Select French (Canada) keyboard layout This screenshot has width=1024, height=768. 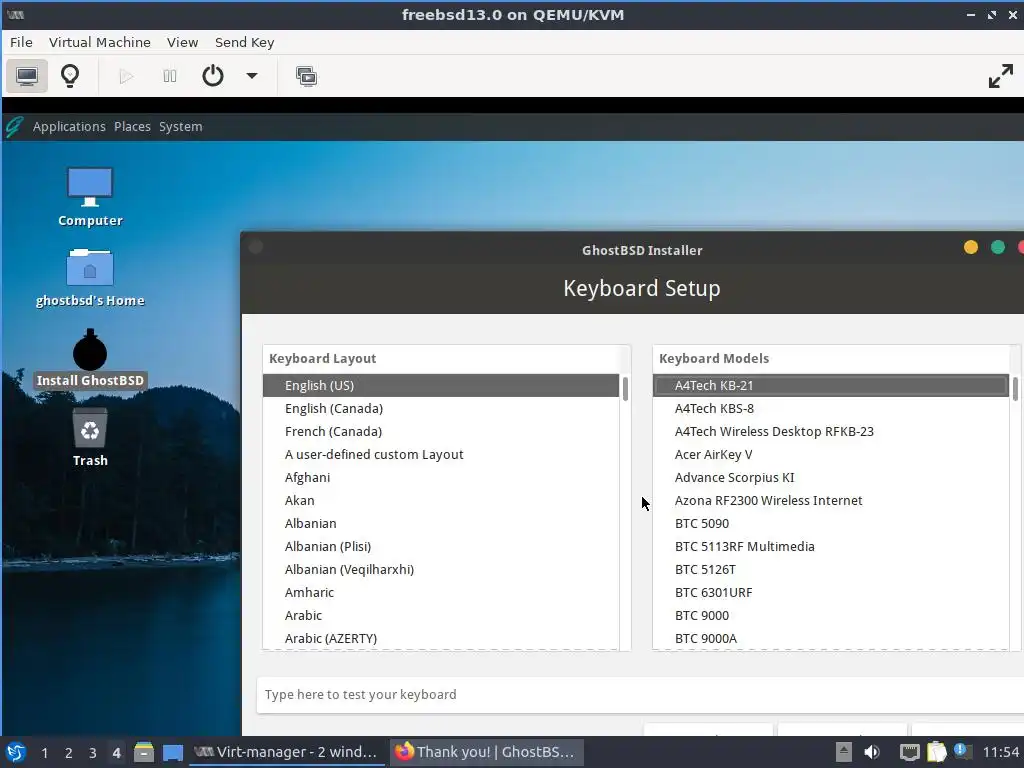(441, 432)
